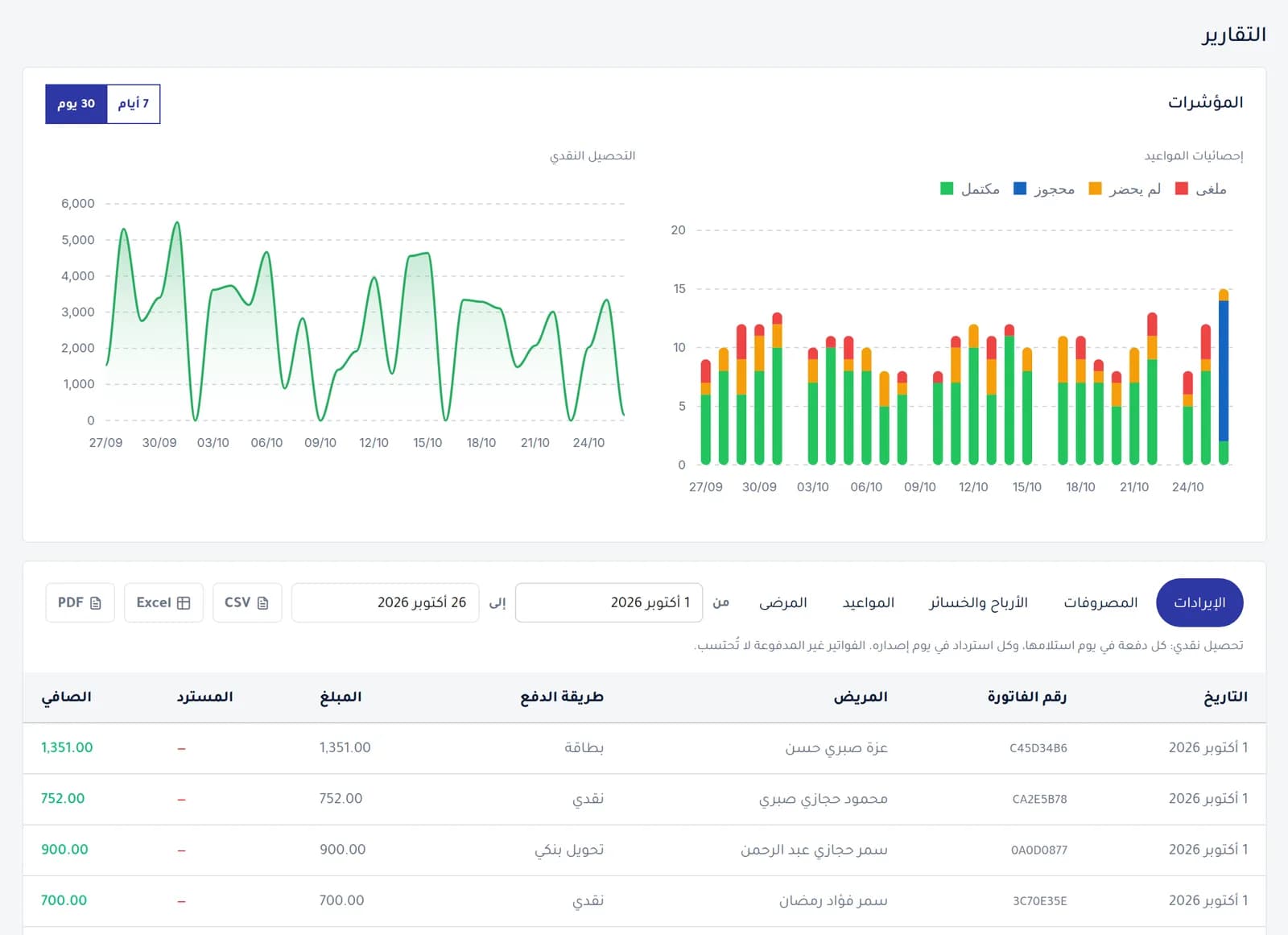Screen dimensions: 1288x935
Task: Select invoice number C45D34B6
Action: tap(1038, 748)
